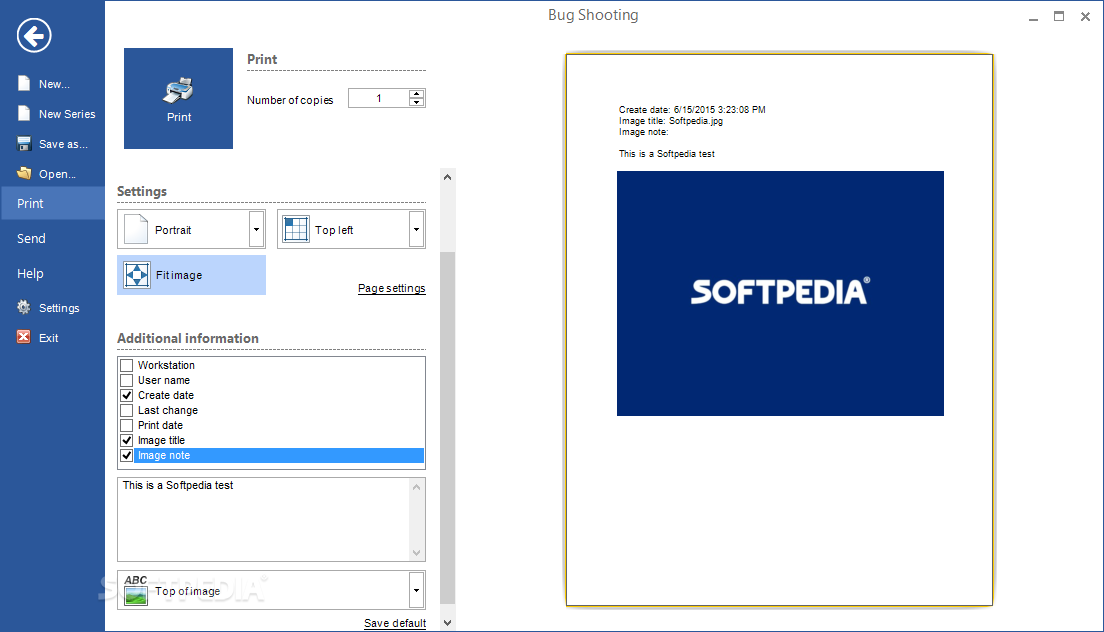Click the note box scroll up arrow
This screenshot has height=632, width=1104.
(417, 486)
